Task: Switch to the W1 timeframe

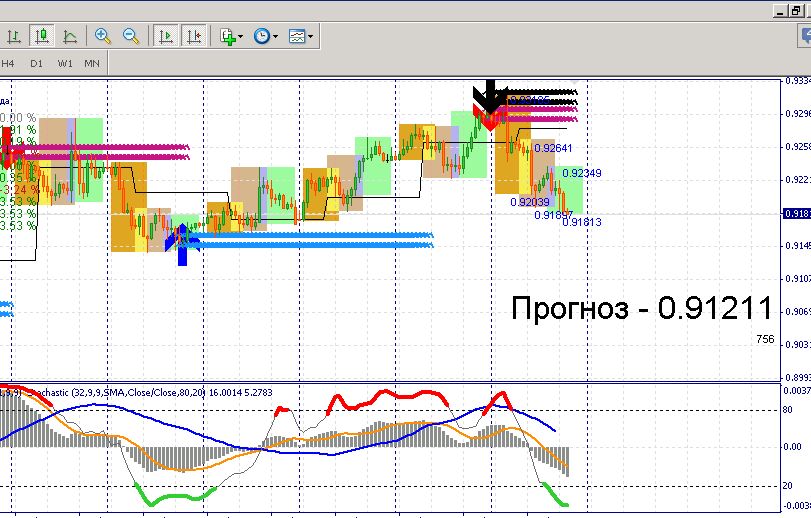Action: 65,64
